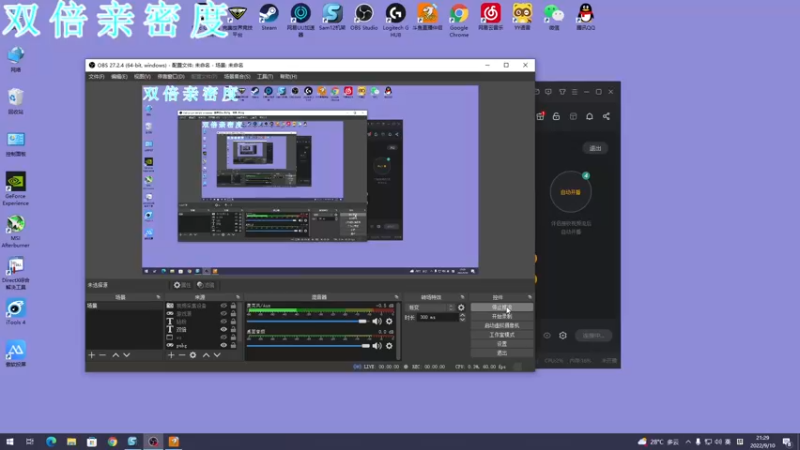
Task: Pop out the 混音器 dock via header icon
Action: click(396, 297)
